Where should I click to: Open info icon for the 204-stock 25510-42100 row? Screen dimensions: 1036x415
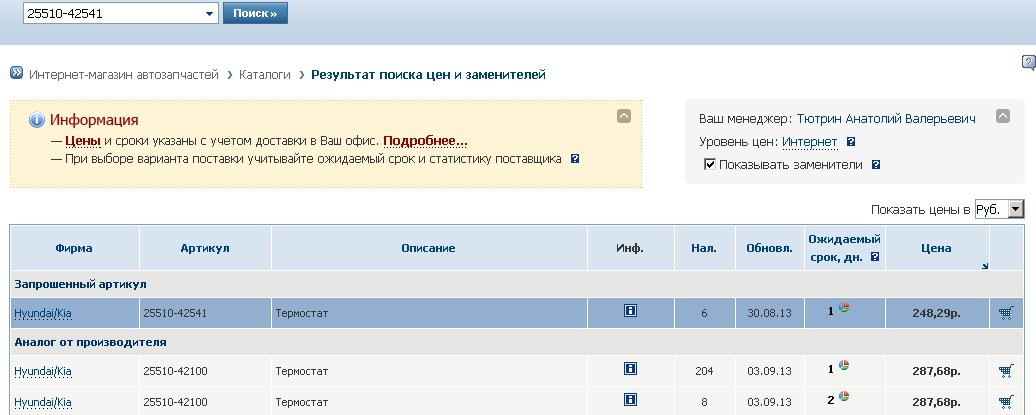[630, 369]
